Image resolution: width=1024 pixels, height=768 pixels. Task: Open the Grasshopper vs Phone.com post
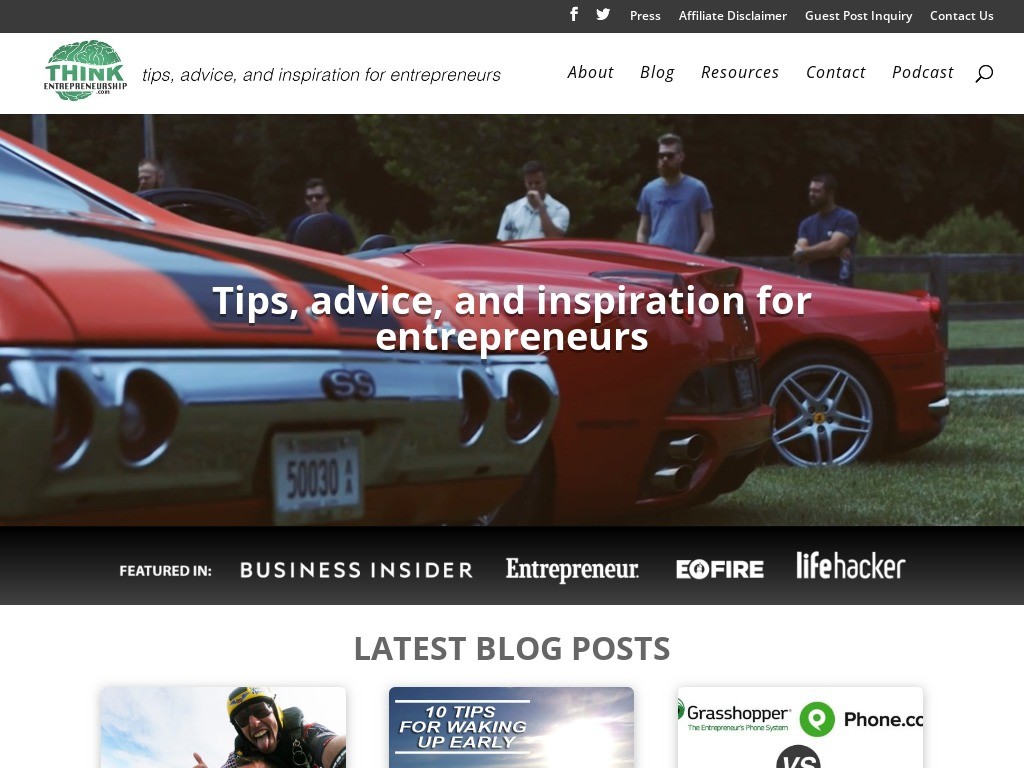point(800,727)
